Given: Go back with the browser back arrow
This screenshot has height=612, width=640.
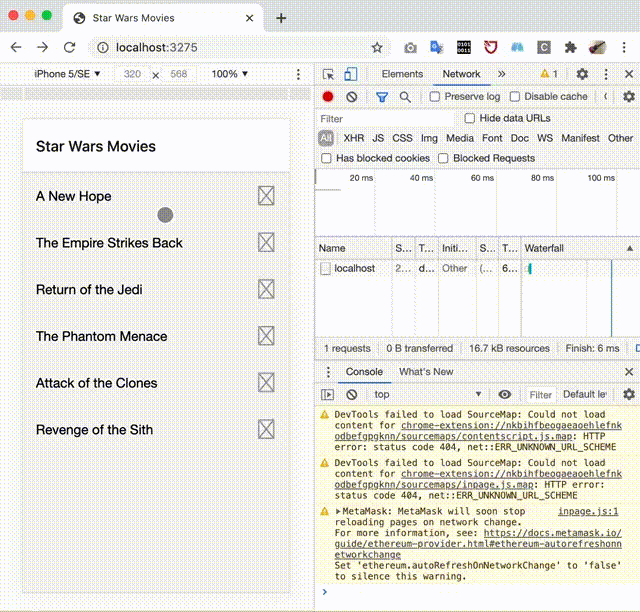Looking at the screenshot, I should pyautogui.click(x=16, y=47).
